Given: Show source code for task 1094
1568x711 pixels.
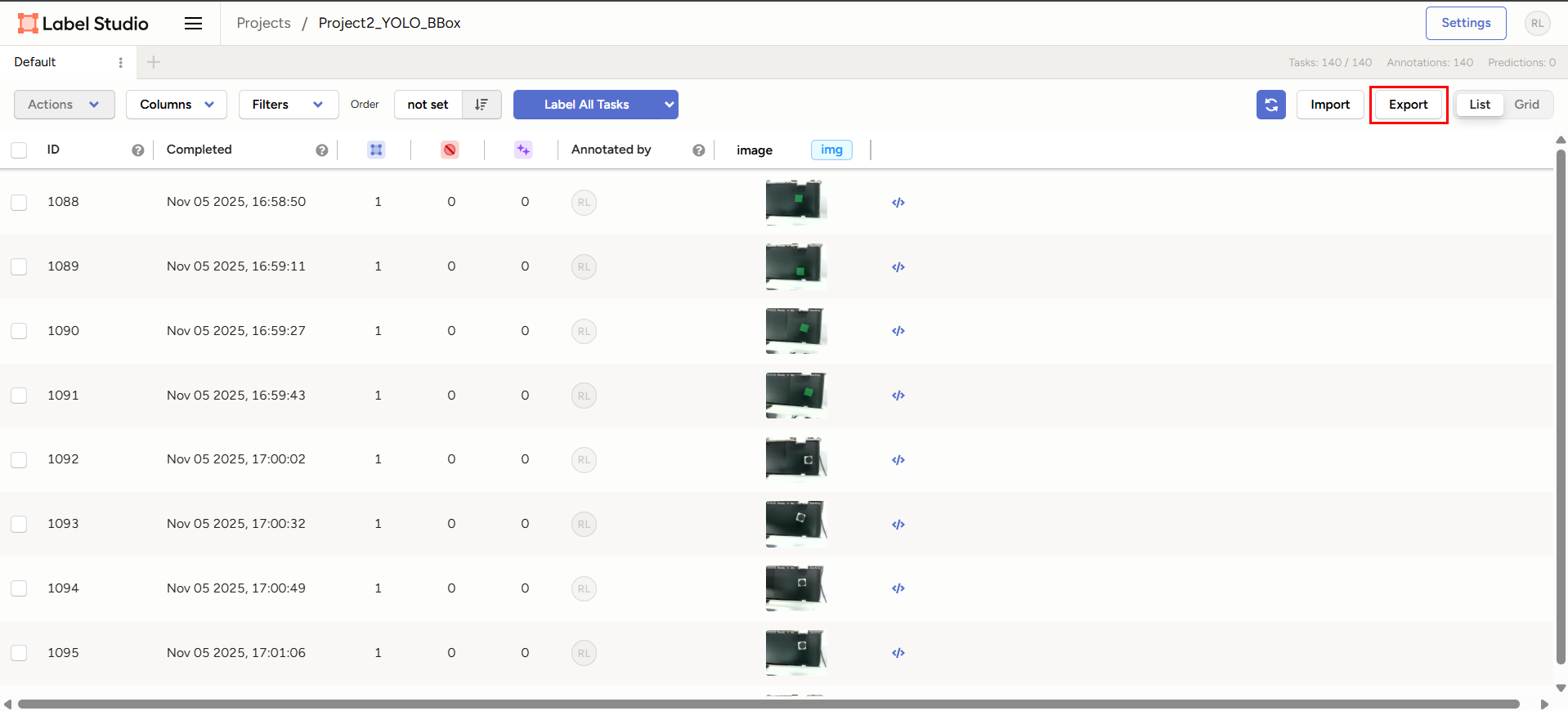Looking at the screenshot, I should (898, 588).
